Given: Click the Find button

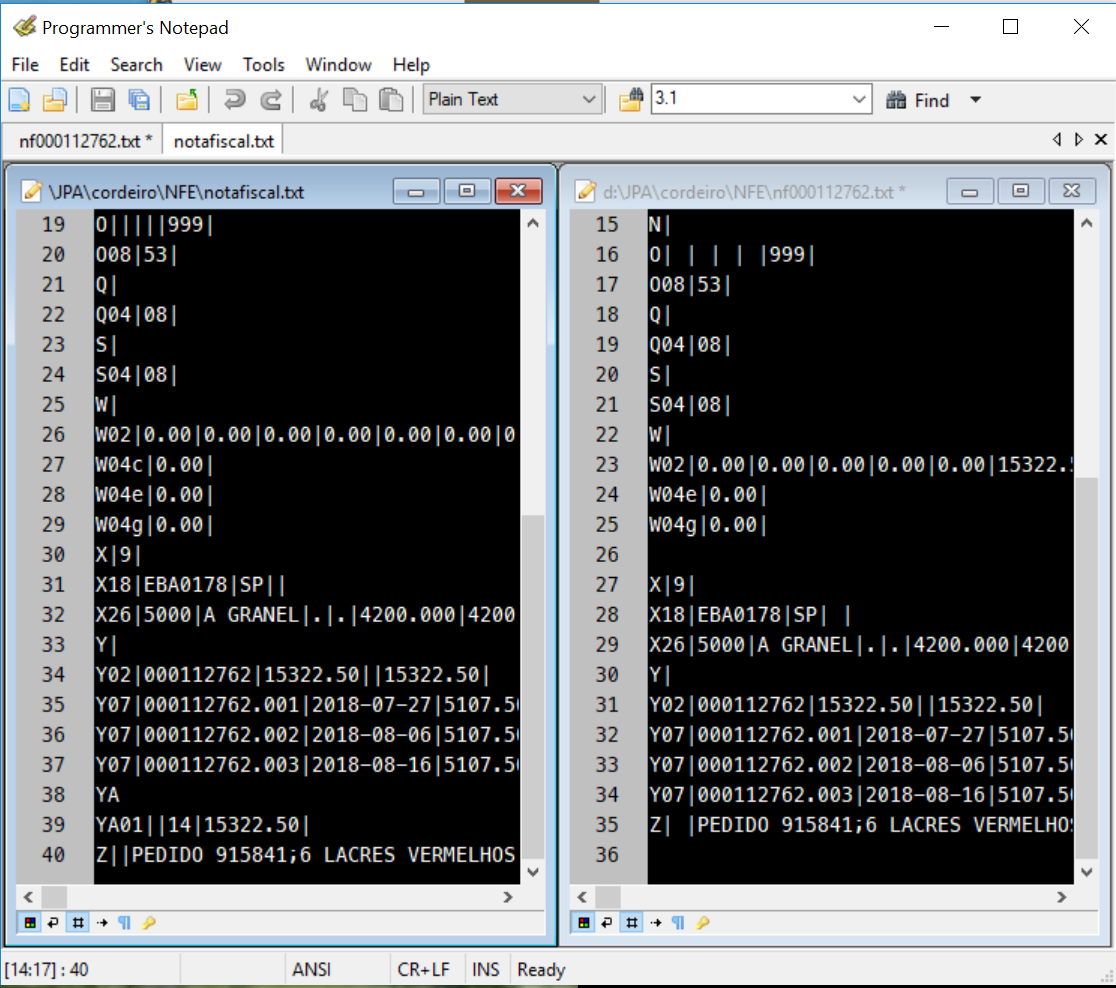Looking at the screenshot, I should [919, 100].
